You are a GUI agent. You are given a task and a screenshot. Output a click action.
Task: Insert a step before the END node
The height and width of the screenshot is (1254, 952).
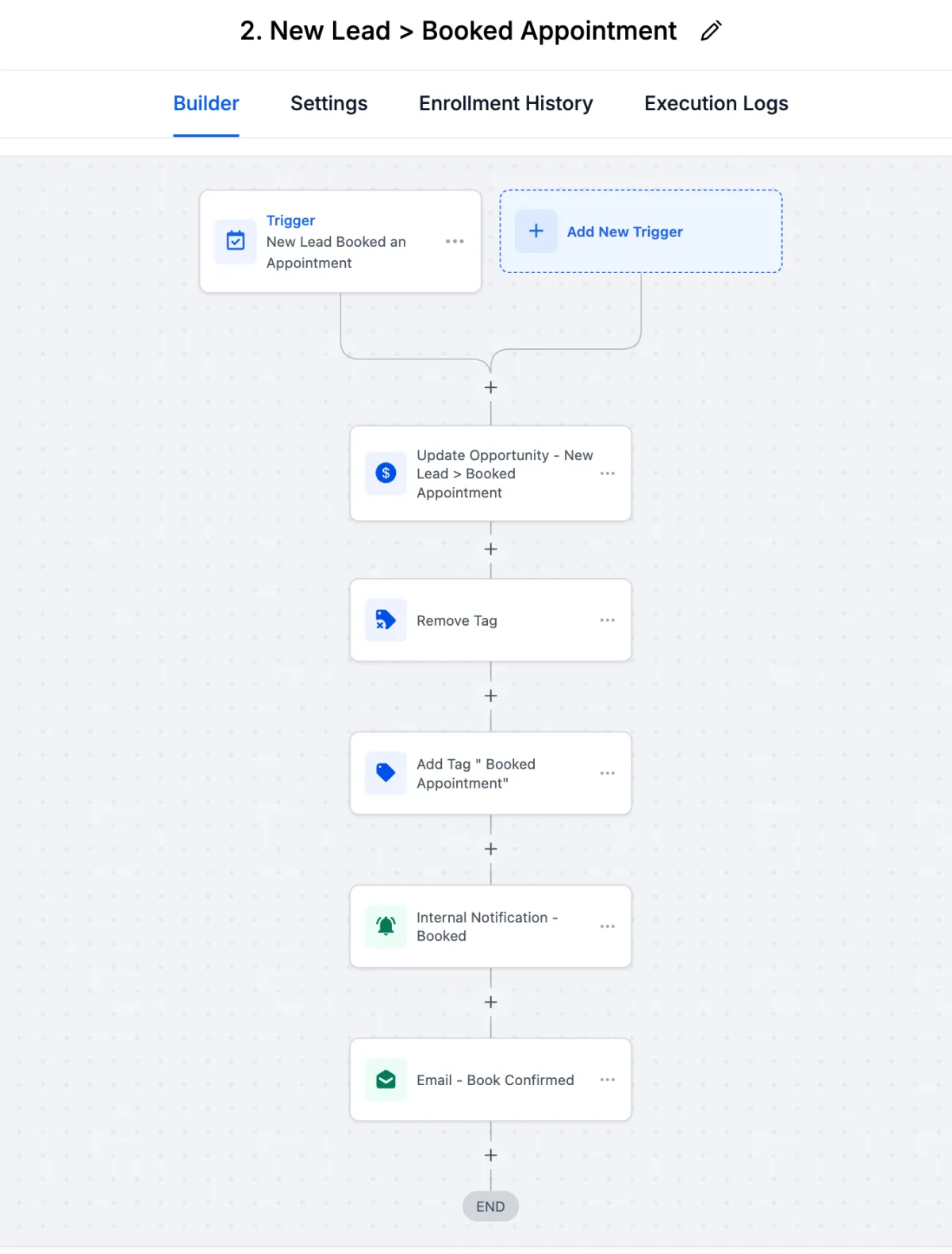491,1156
